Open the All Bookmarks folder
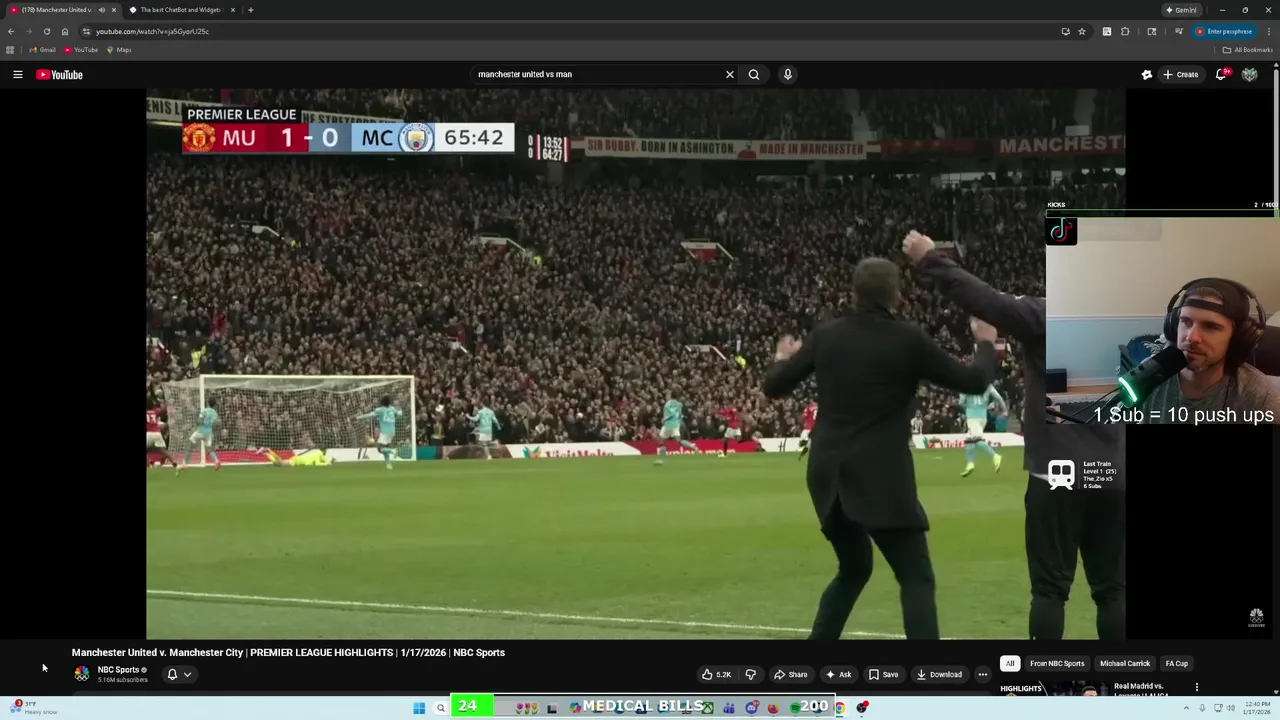 tap(1249, 50)
